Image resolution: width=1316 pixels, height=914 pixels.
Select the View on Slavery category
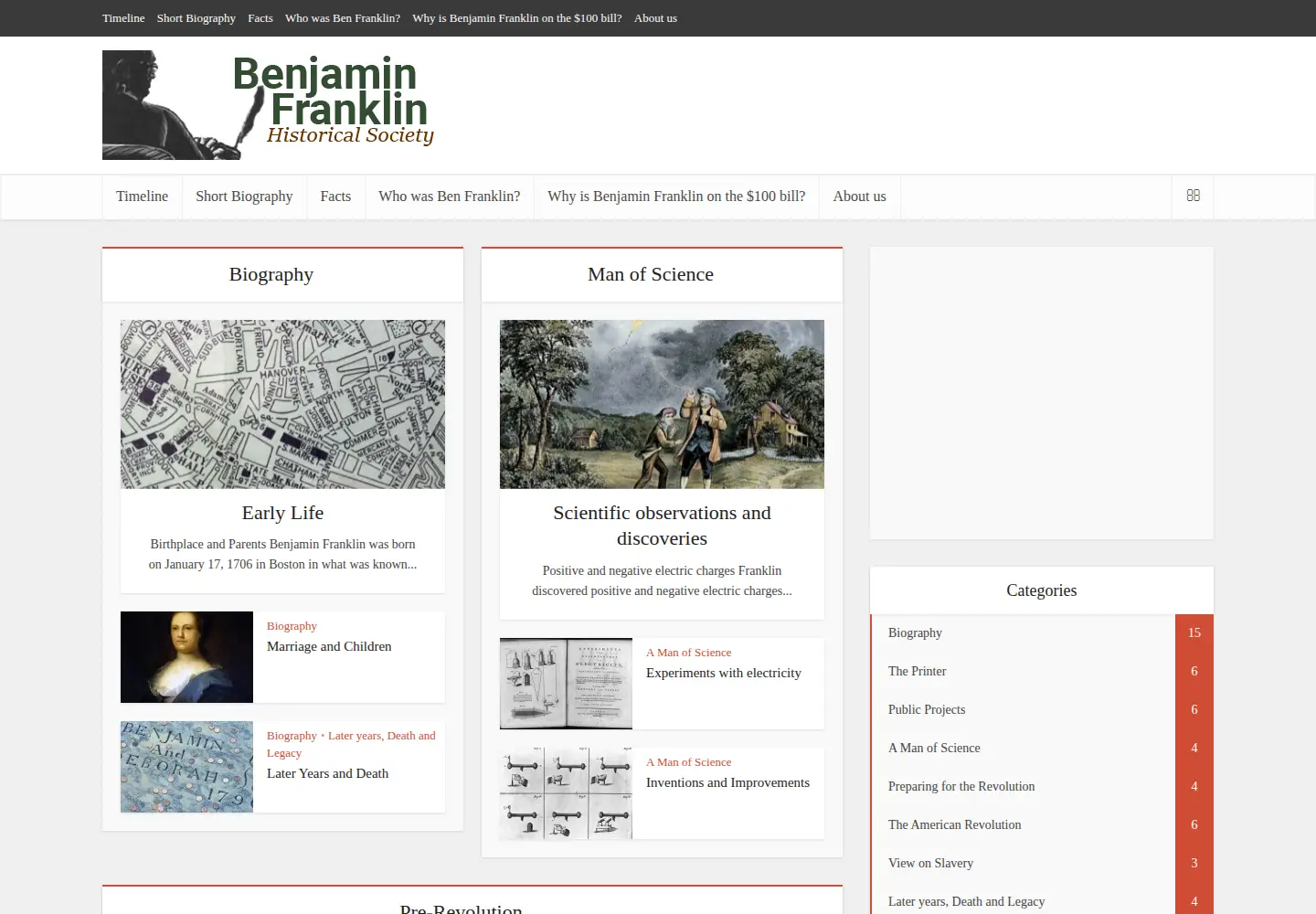(x=930, y=863)
